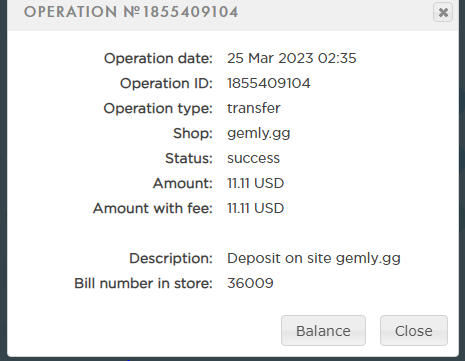Click the Amount with fee label
465x361 pixels.
pyautogui.click(x=153, y=208)
